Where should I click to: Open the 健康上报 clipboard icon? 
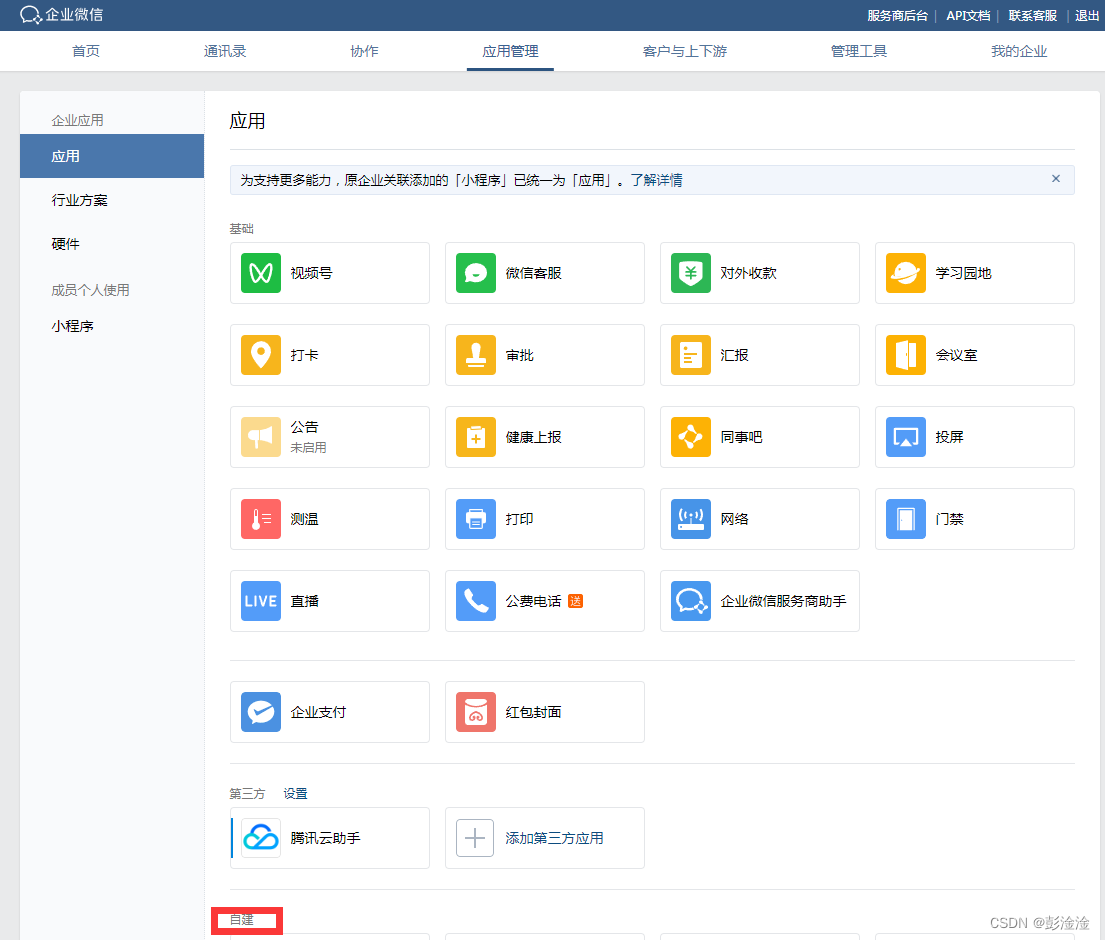coord(476,437)
